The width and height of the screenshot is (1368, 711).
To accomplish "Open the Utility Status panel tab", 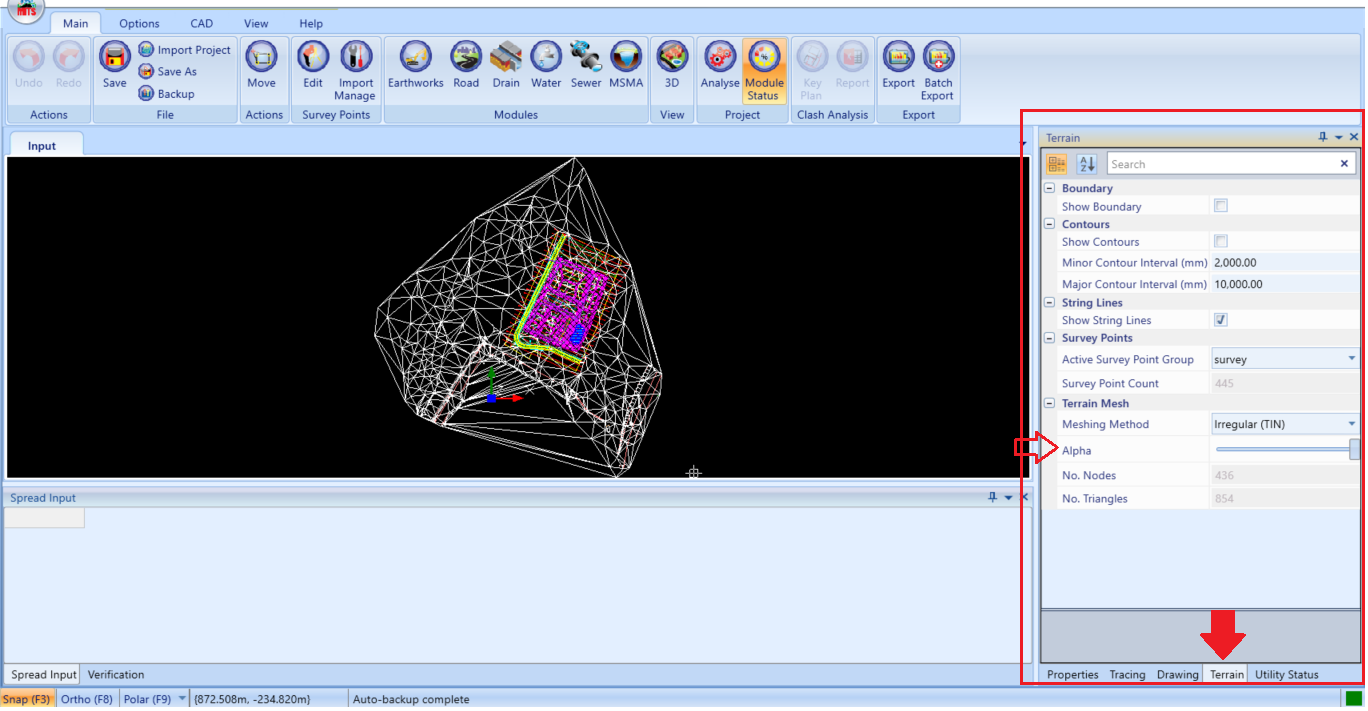I will (x=1286, y=674).
